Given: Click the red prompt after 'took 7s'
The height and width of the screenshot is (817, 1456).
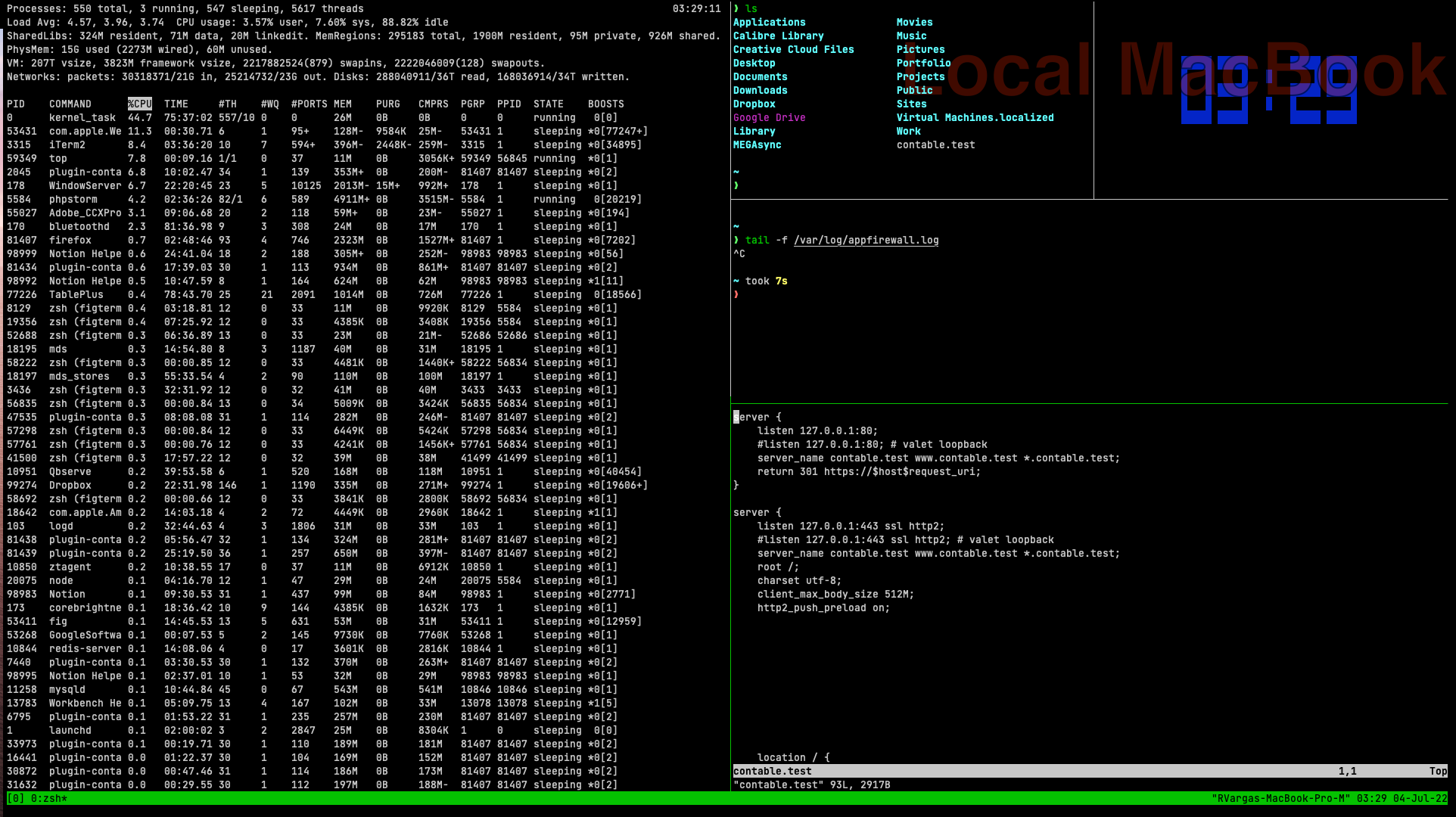Looking at the screenshot, I should 736,294.
